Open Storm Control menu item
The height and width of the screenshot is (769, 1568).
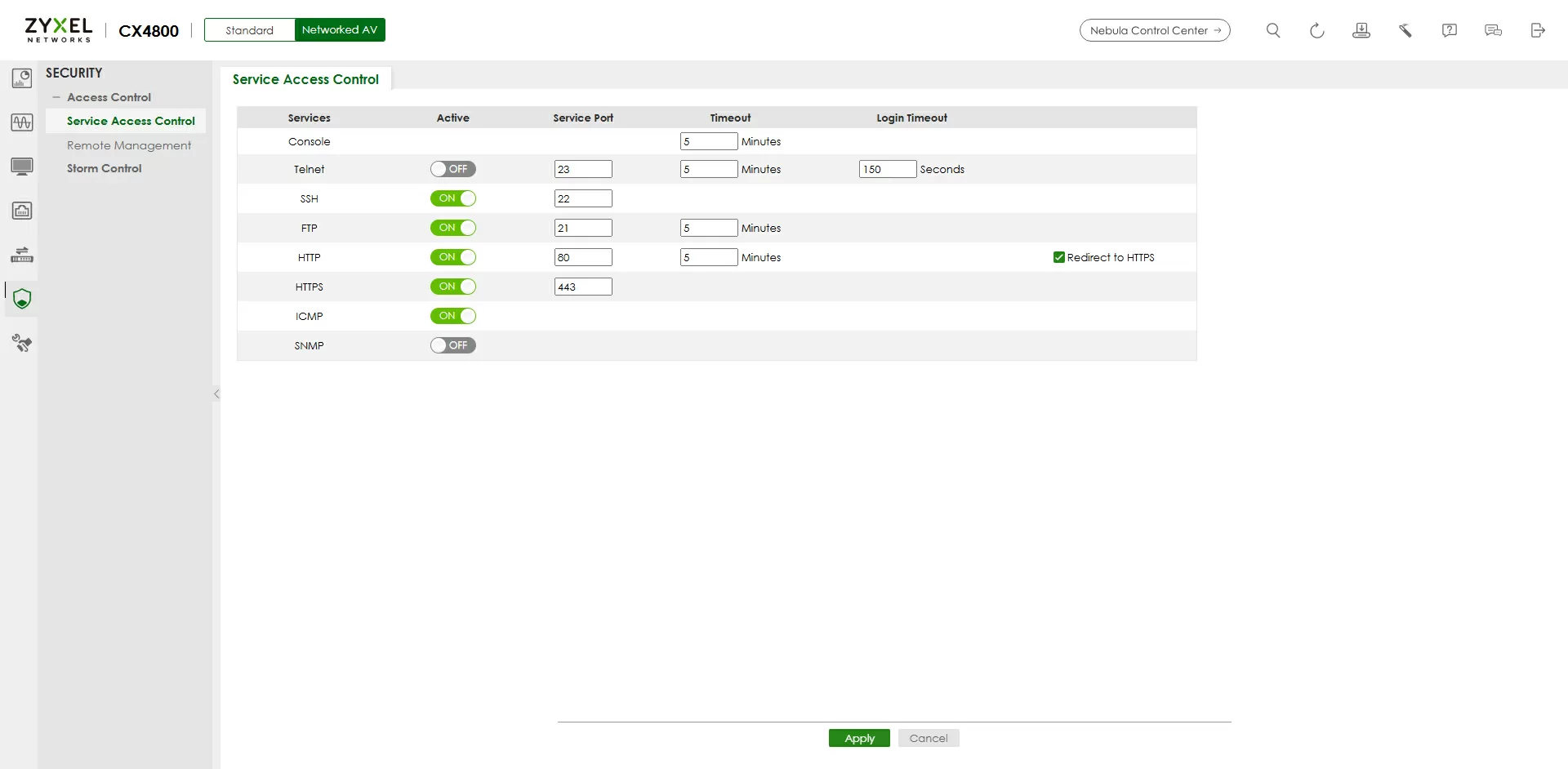[104, 168]
